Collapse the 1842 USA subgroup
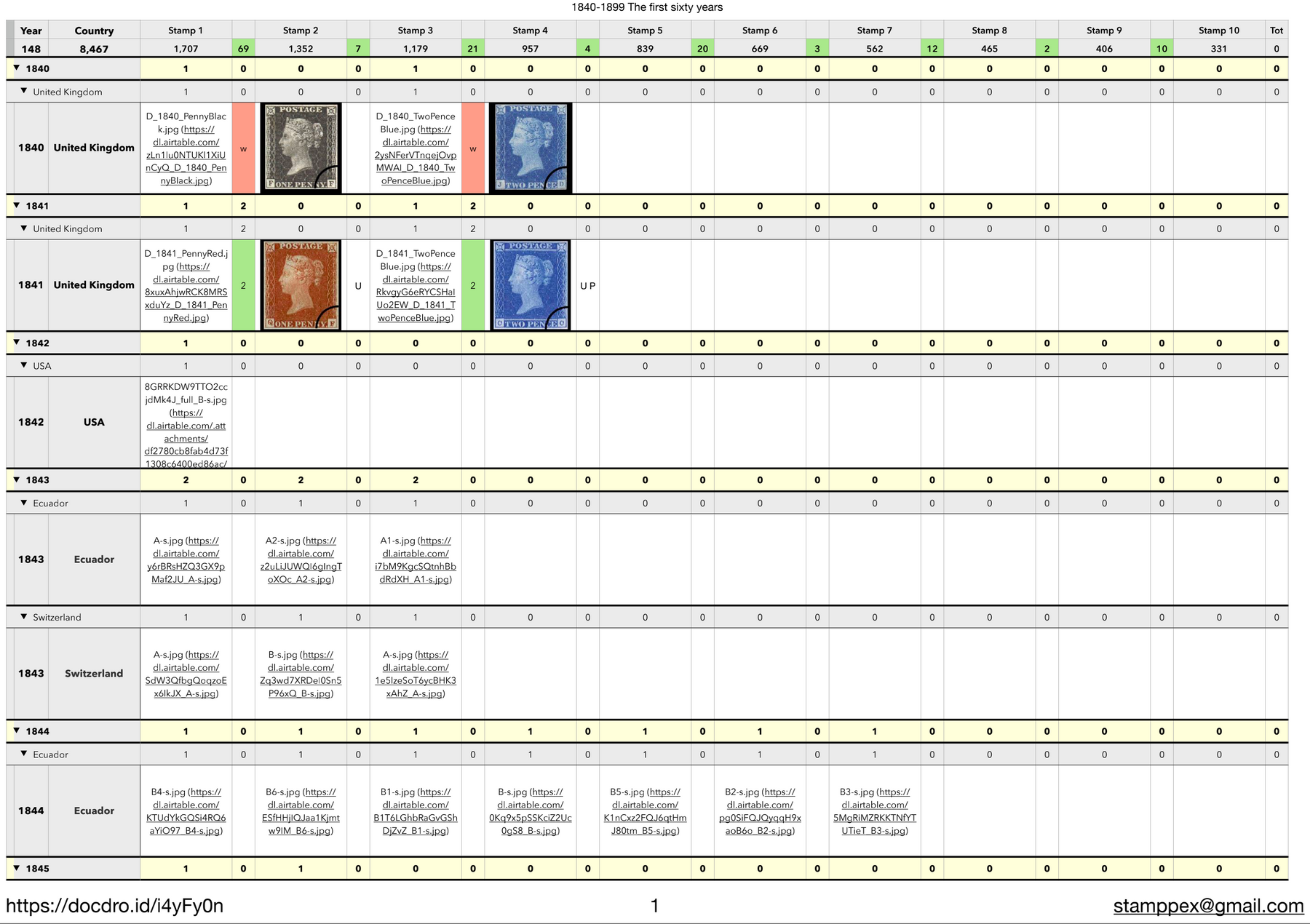Viewport: 1310px width, 924px height. pyautogui.click(x=24, y=365)
